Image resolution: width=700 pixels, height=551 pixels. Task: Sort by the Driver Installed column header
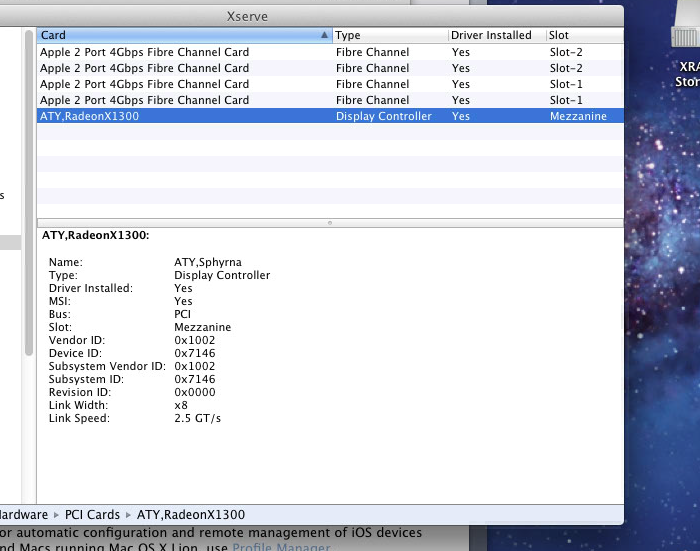tap(497, 35)
